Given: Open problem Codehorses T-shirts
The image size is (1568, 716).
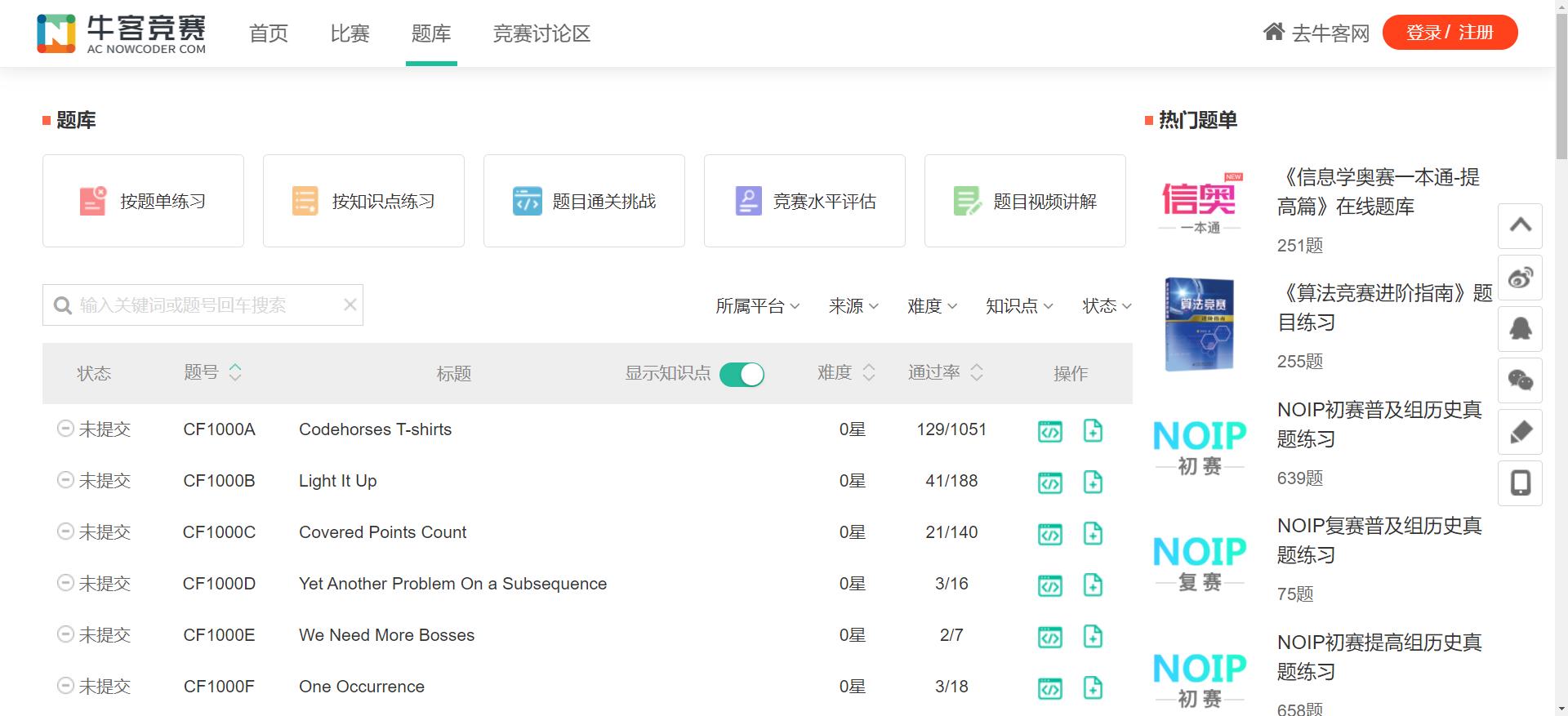Looking at the screenshot, I should coord(375,429).
